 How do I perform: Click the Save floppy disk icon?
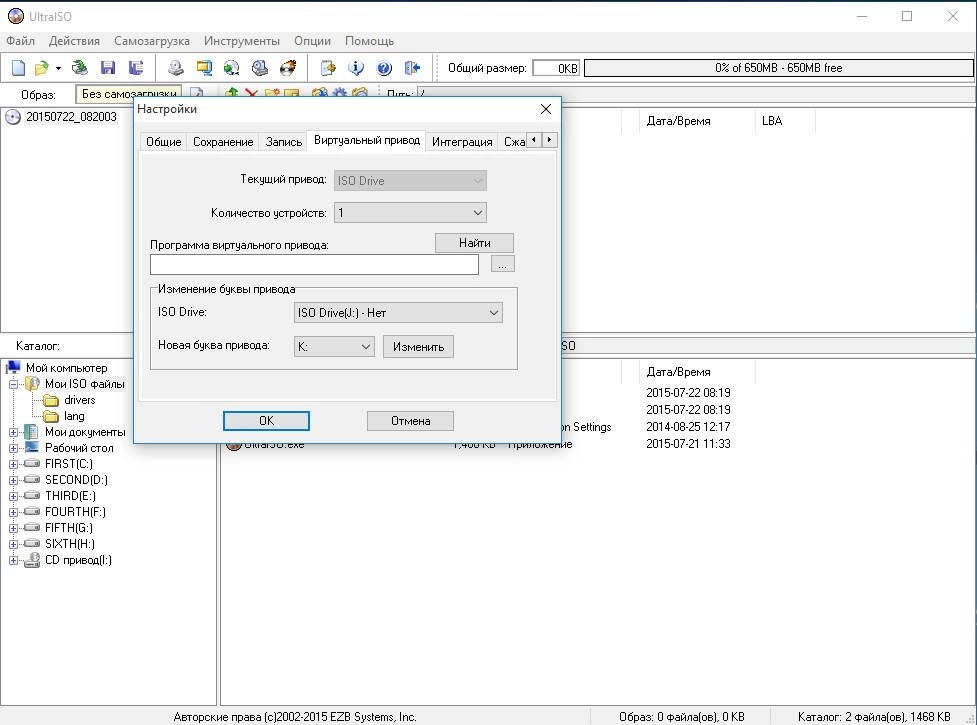point(108,67)
